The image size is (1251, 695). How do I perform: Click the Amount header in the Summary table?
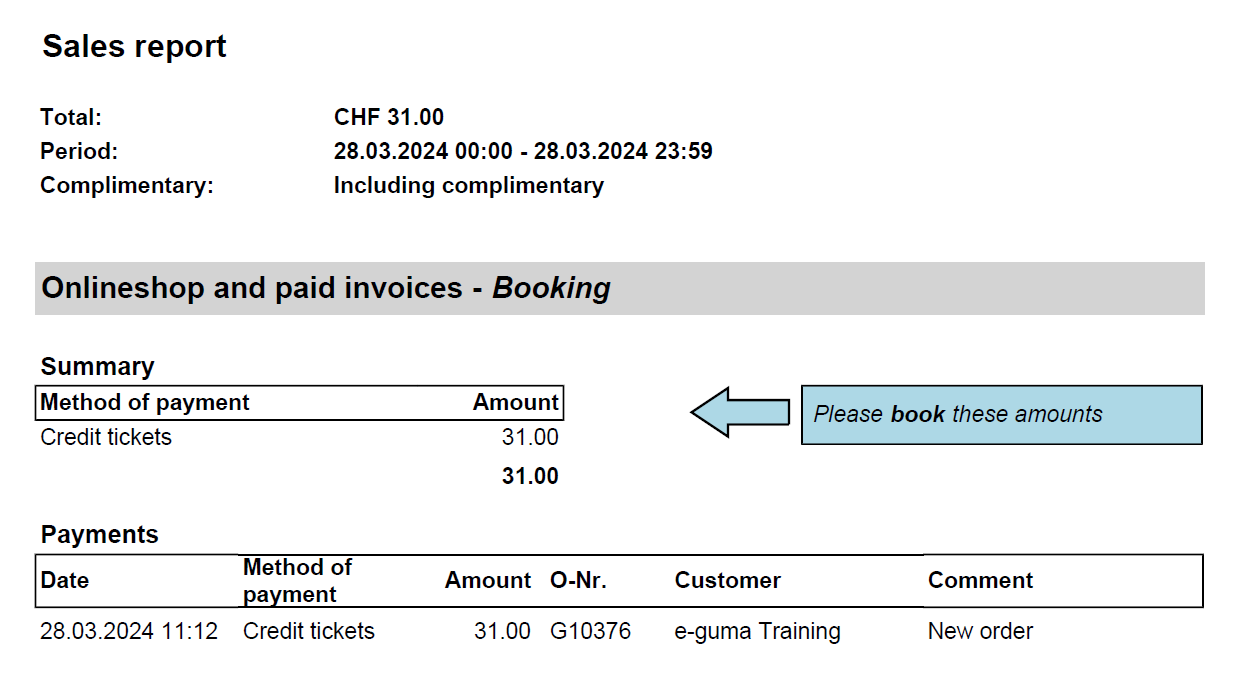point(516,402)
